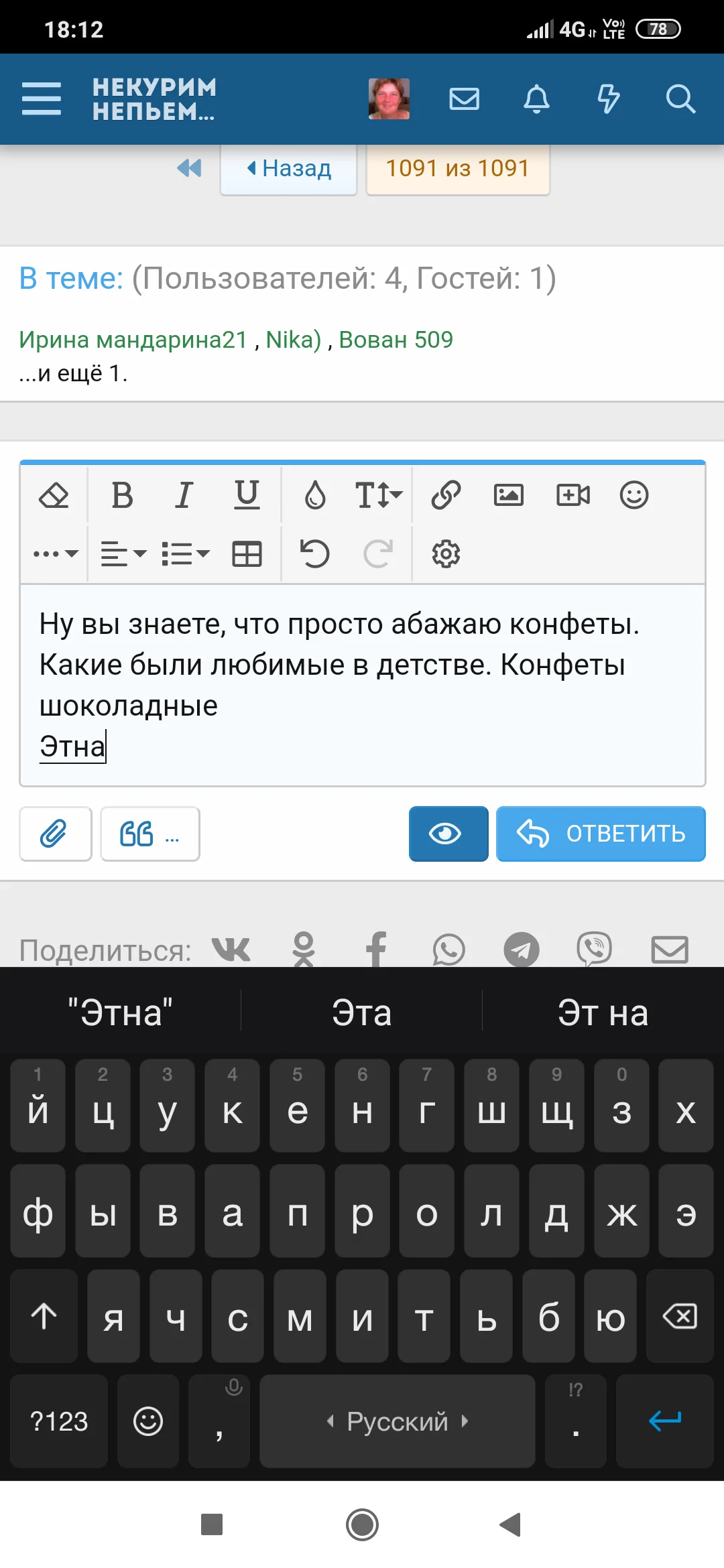Image resolution: width=724 pixels, height=1568 pixels.
Task: Tap Android back triangle button
Action: point(511,1524)
